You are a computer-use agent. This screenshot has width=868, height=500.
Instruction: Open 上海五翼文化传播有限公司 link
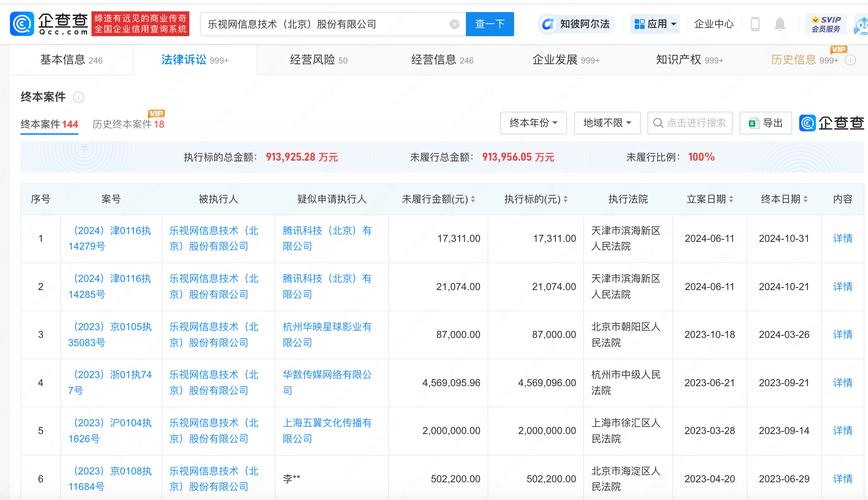click(x=327, y=431)
